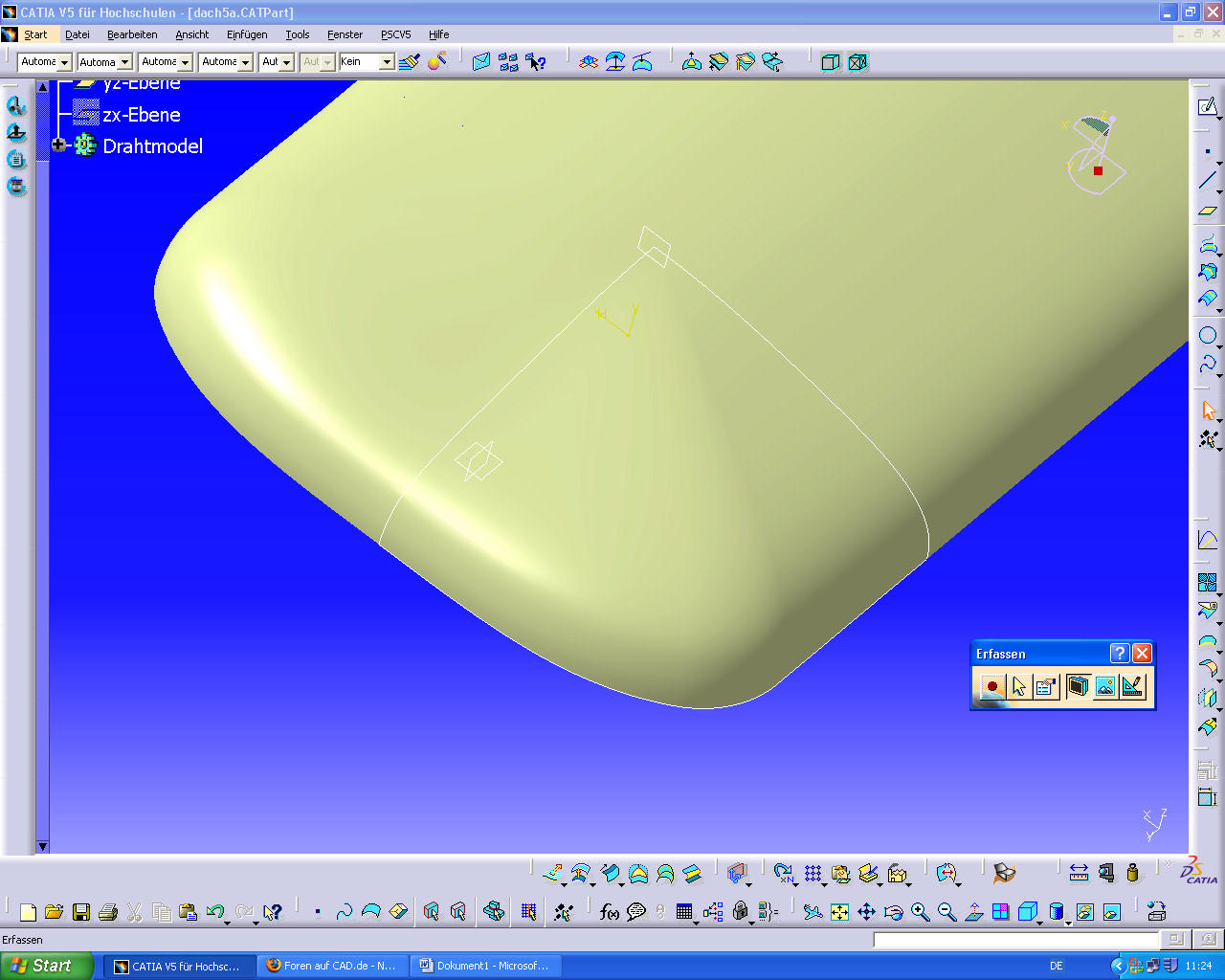
Task: Click the Zoom In magnifier icon
Action: click(920, 912)
